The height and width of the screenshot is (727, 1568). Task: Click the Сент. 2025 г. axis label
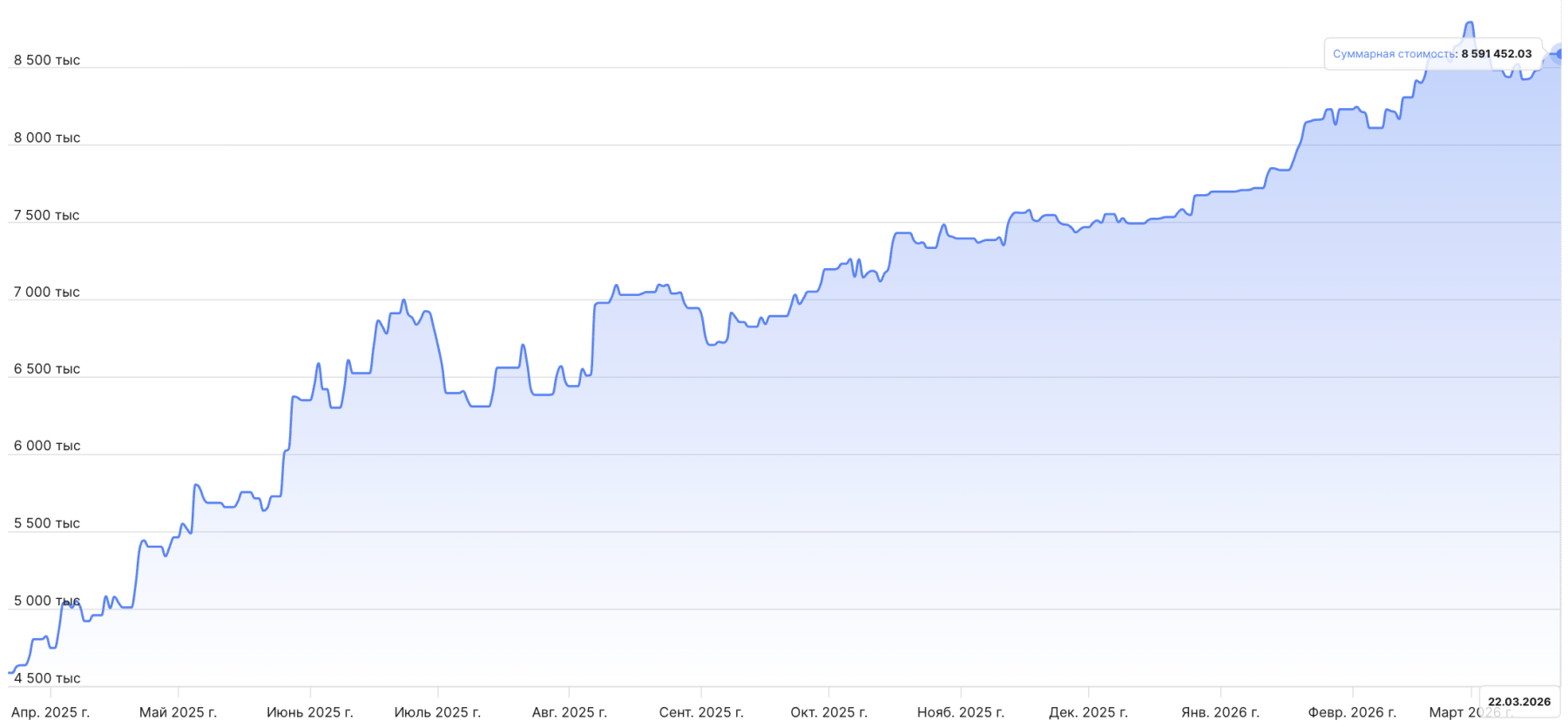coord(701,712)
